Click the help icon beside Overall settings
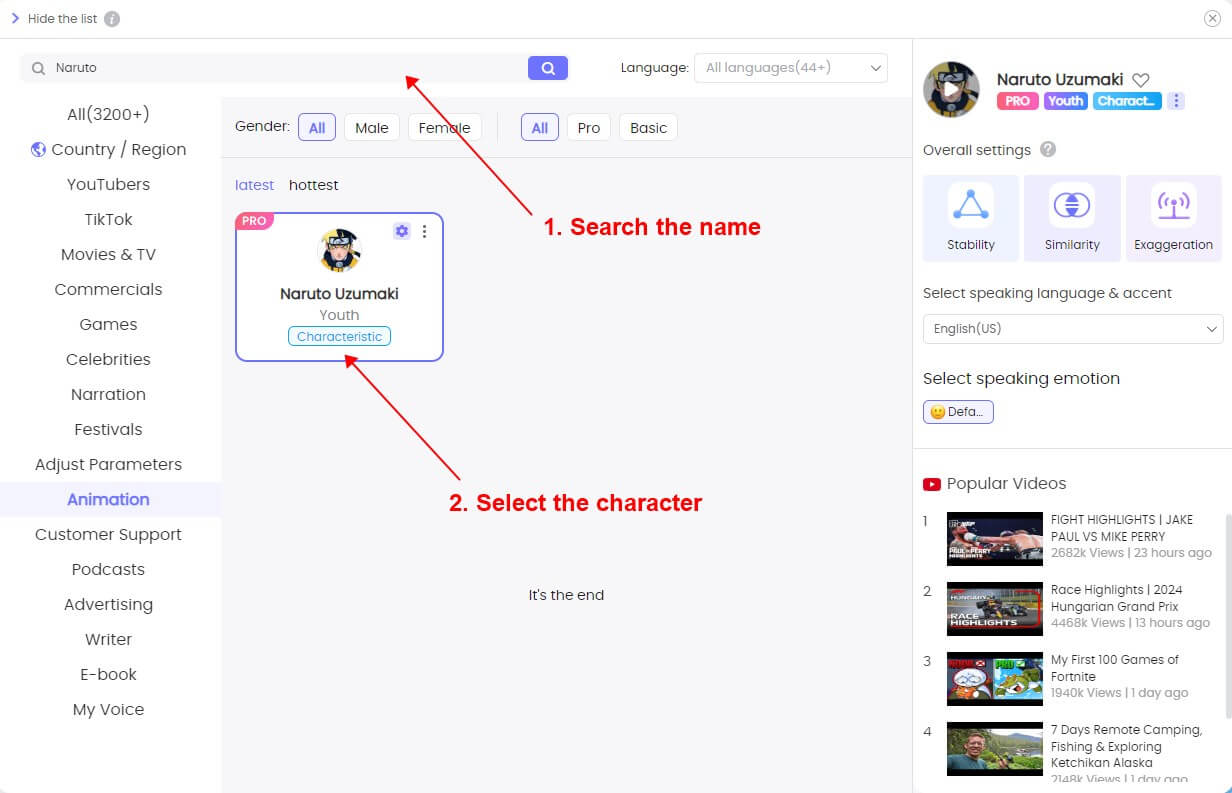The image size is (1232, 793). [x=1048, y=150]
